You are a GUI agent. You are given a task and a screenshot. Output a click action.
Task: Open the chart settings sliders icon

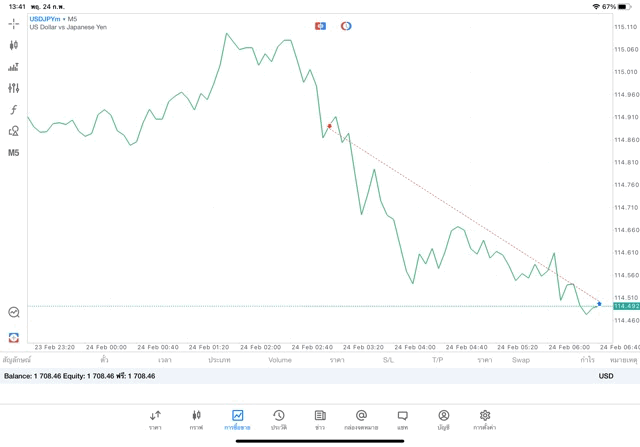tap(14, 88)
